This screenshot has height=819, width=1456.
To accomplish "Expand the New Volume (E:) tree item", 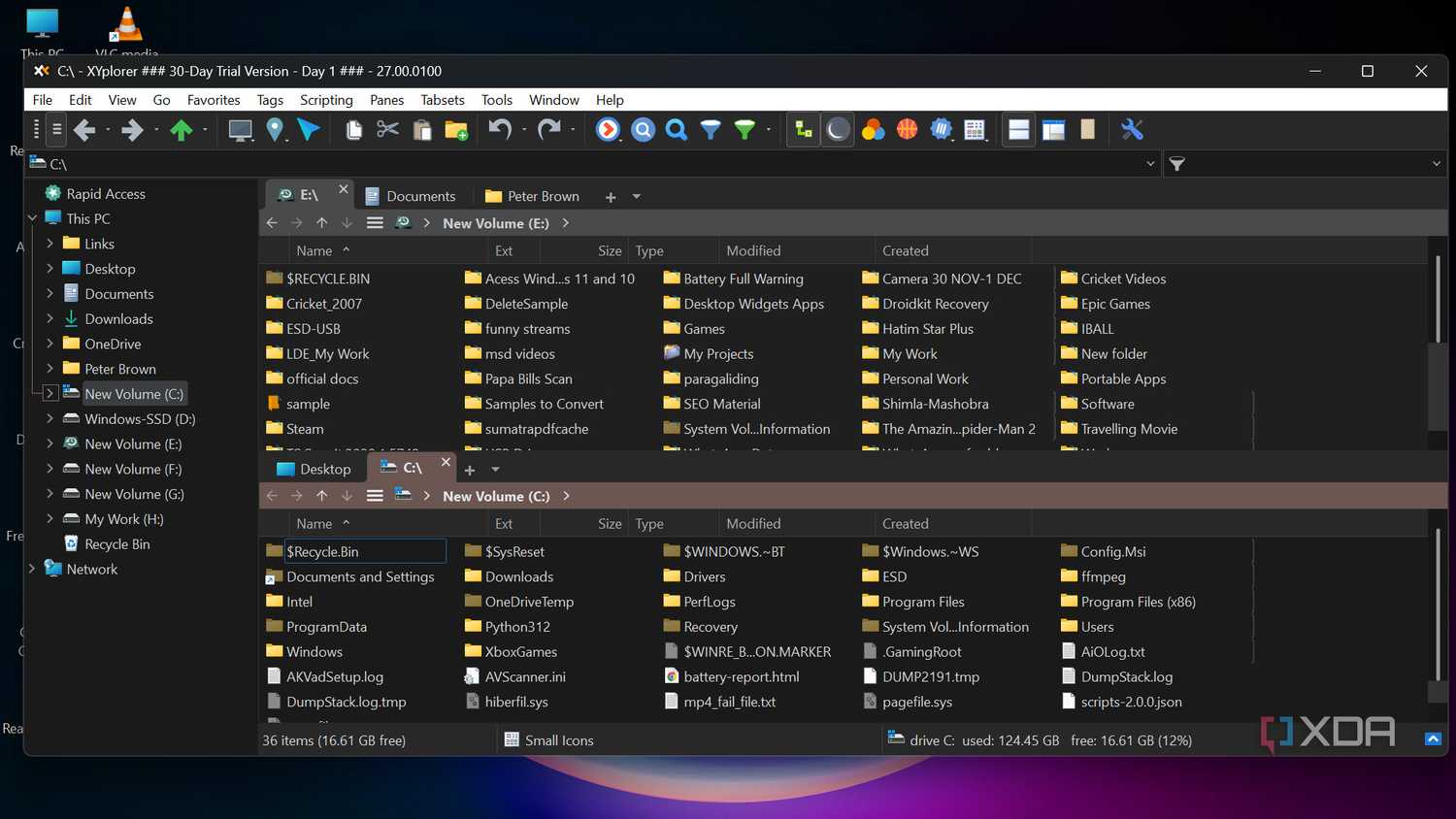I will coord(49,443).
